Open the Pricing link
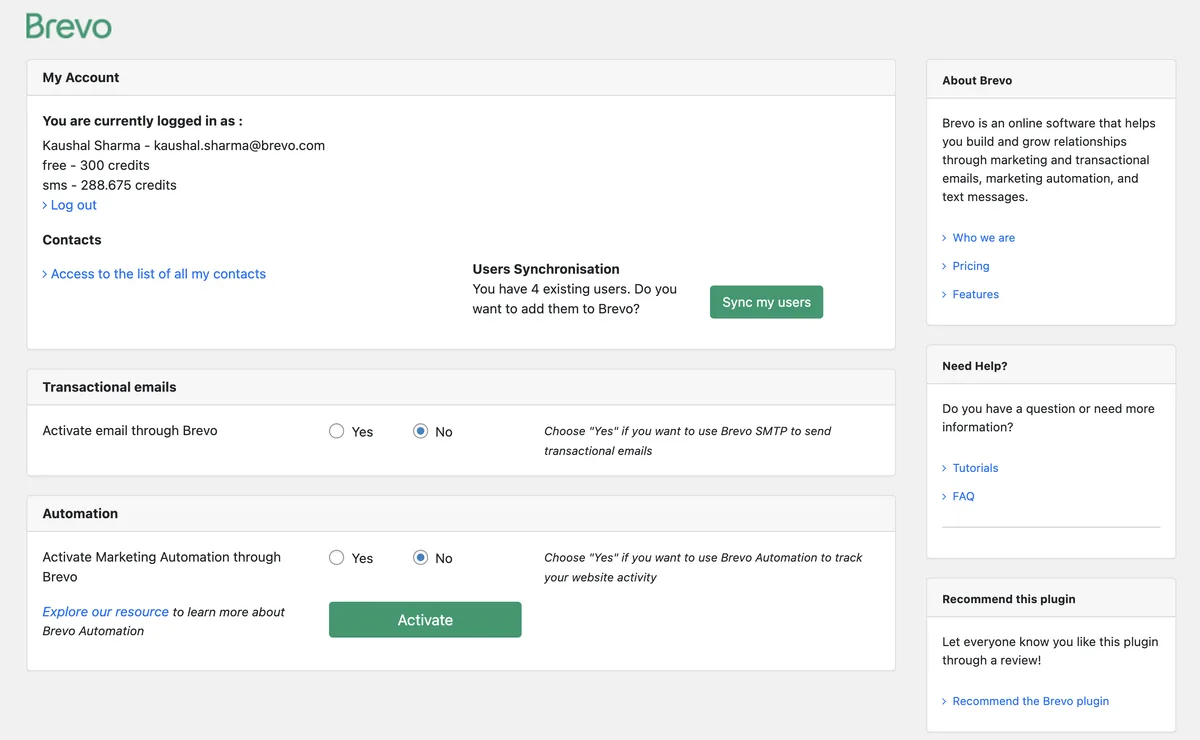1200x740 pixels. (x=970, y=266)
